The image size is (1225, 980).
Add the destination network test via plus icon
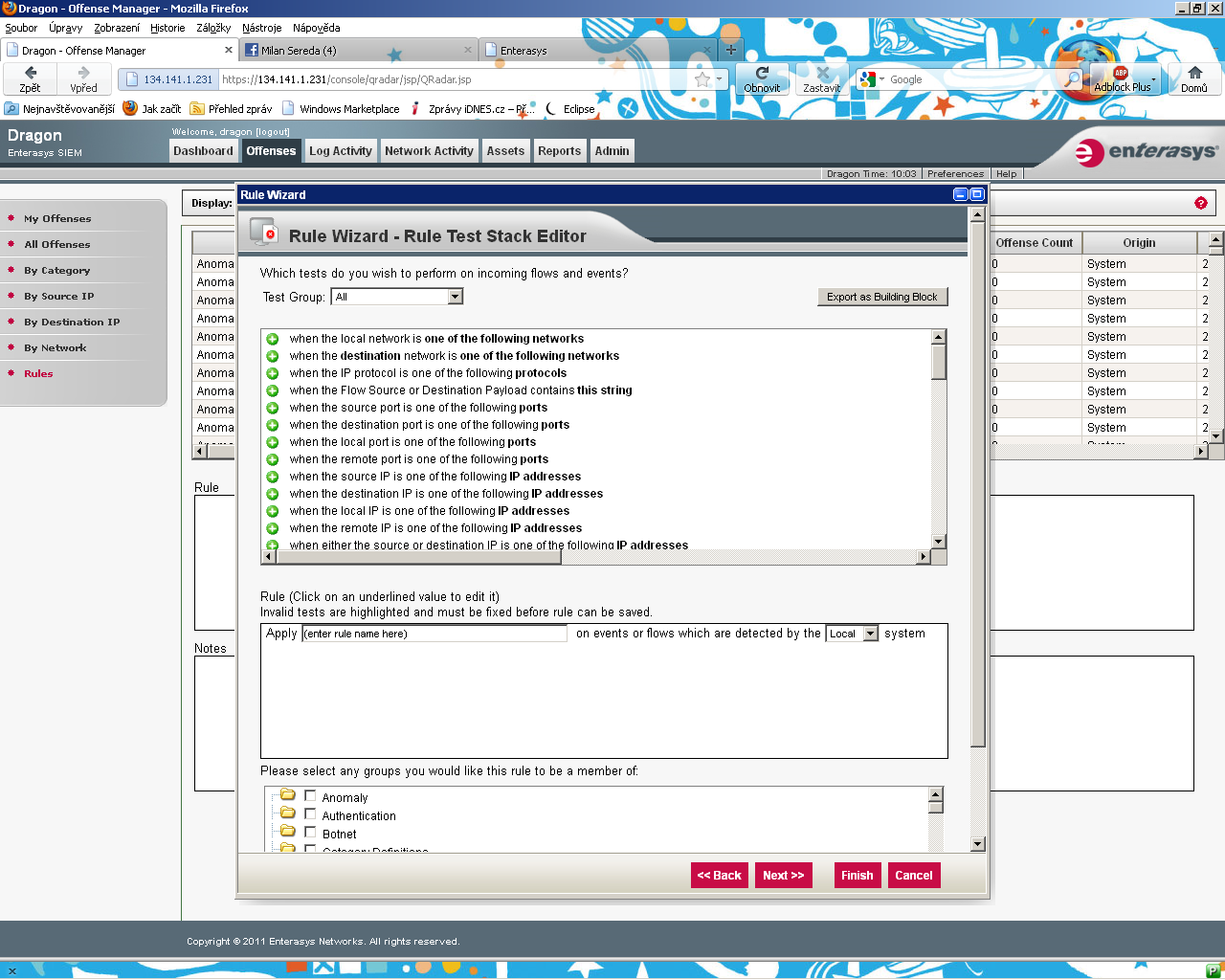[272, 356]
